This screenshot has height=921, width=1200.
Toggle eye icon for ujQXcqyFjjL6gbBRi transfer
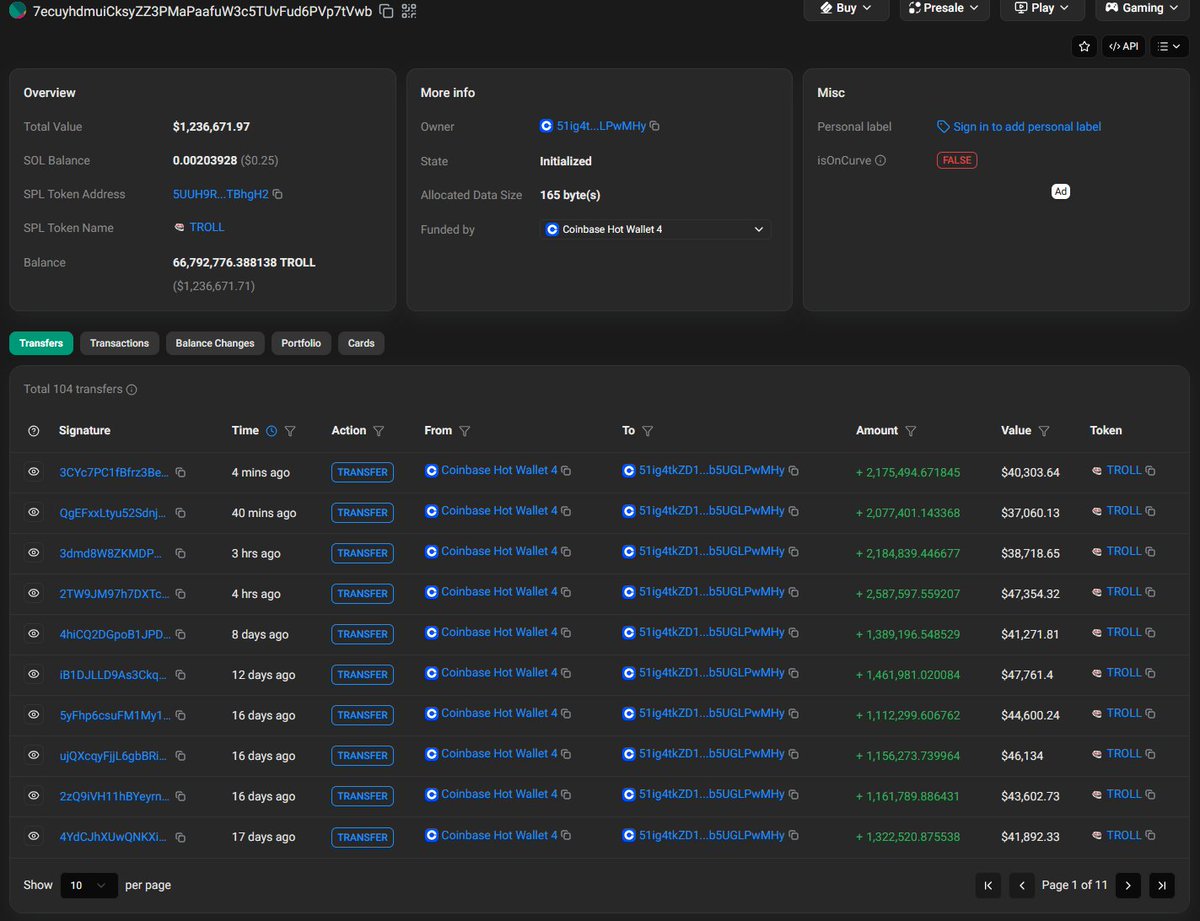click(34, 755)
